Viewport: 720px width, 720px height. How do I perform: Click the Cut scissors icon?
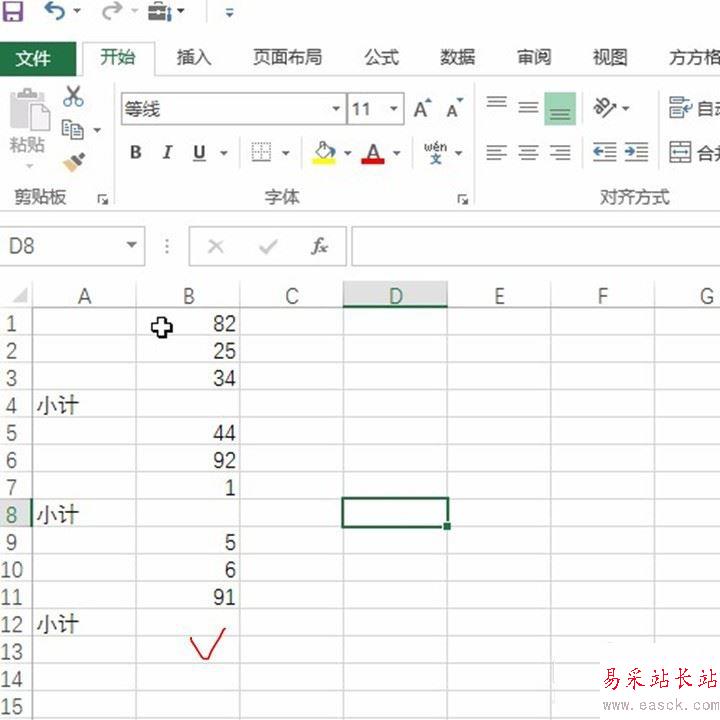tap(73, 96)
